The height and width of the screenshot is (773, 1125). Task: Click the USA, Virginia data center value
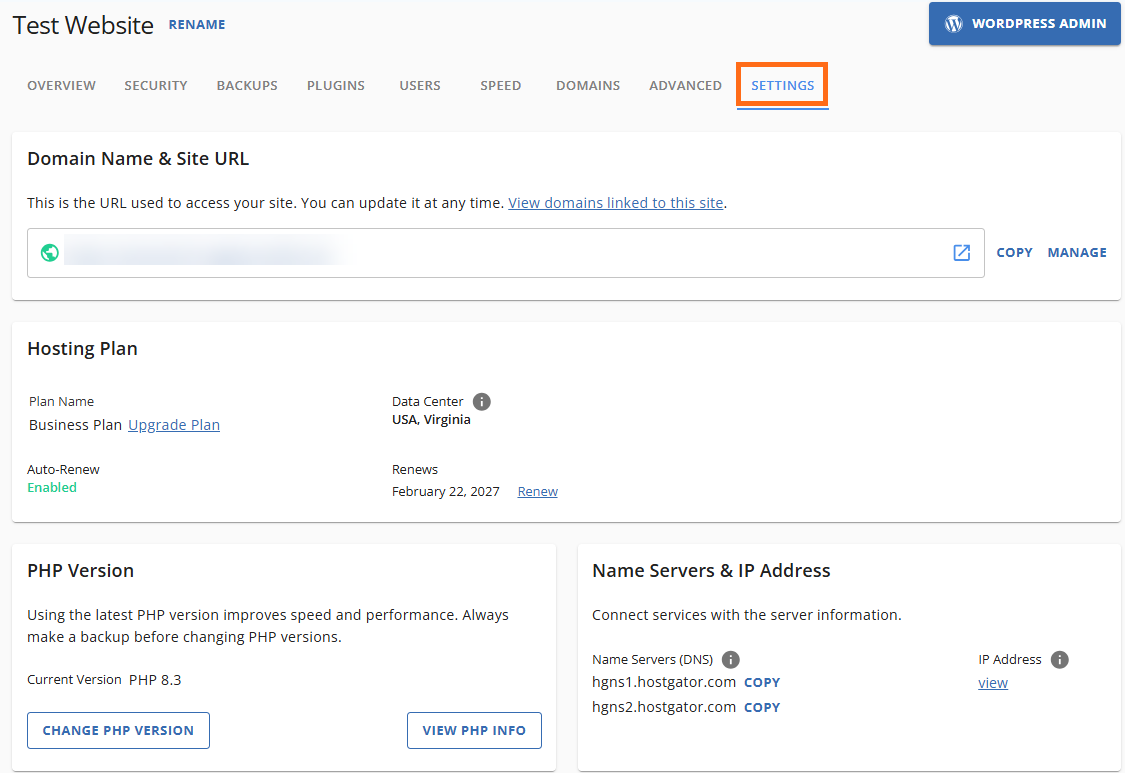point(431,420)
